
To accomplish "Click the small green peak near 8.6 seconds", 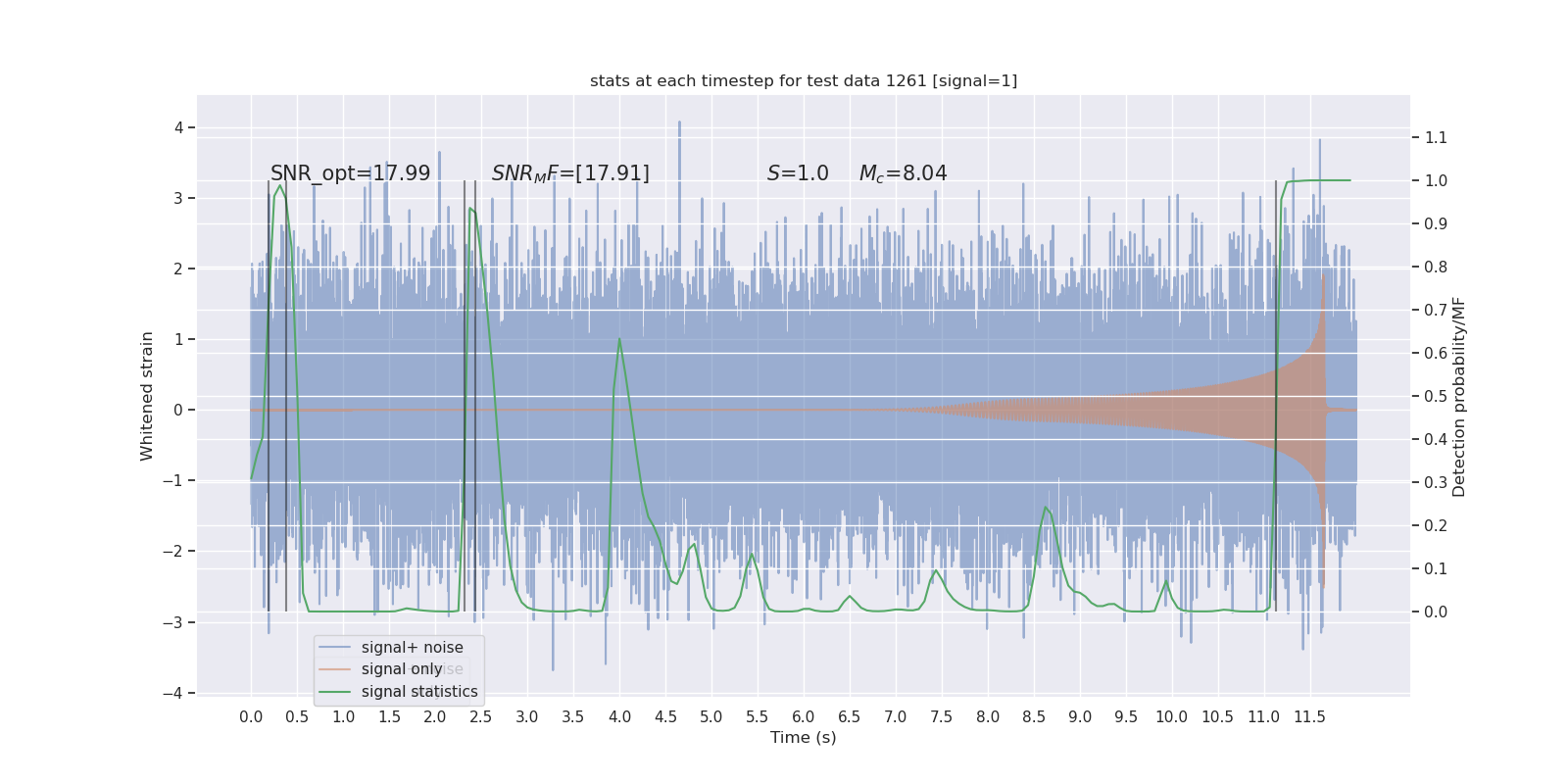I will (1046, 508).
